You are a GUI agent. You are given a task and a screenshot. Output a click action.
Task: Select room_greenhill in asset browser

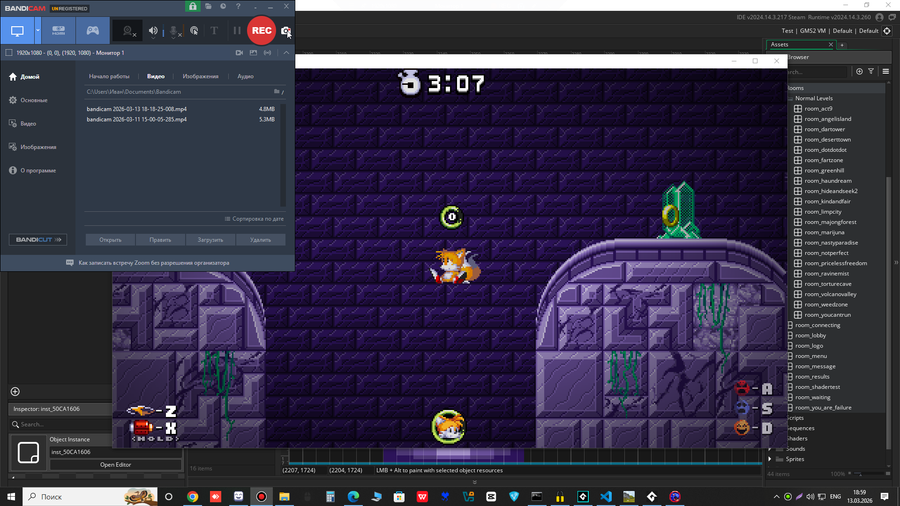coord(824,170)
